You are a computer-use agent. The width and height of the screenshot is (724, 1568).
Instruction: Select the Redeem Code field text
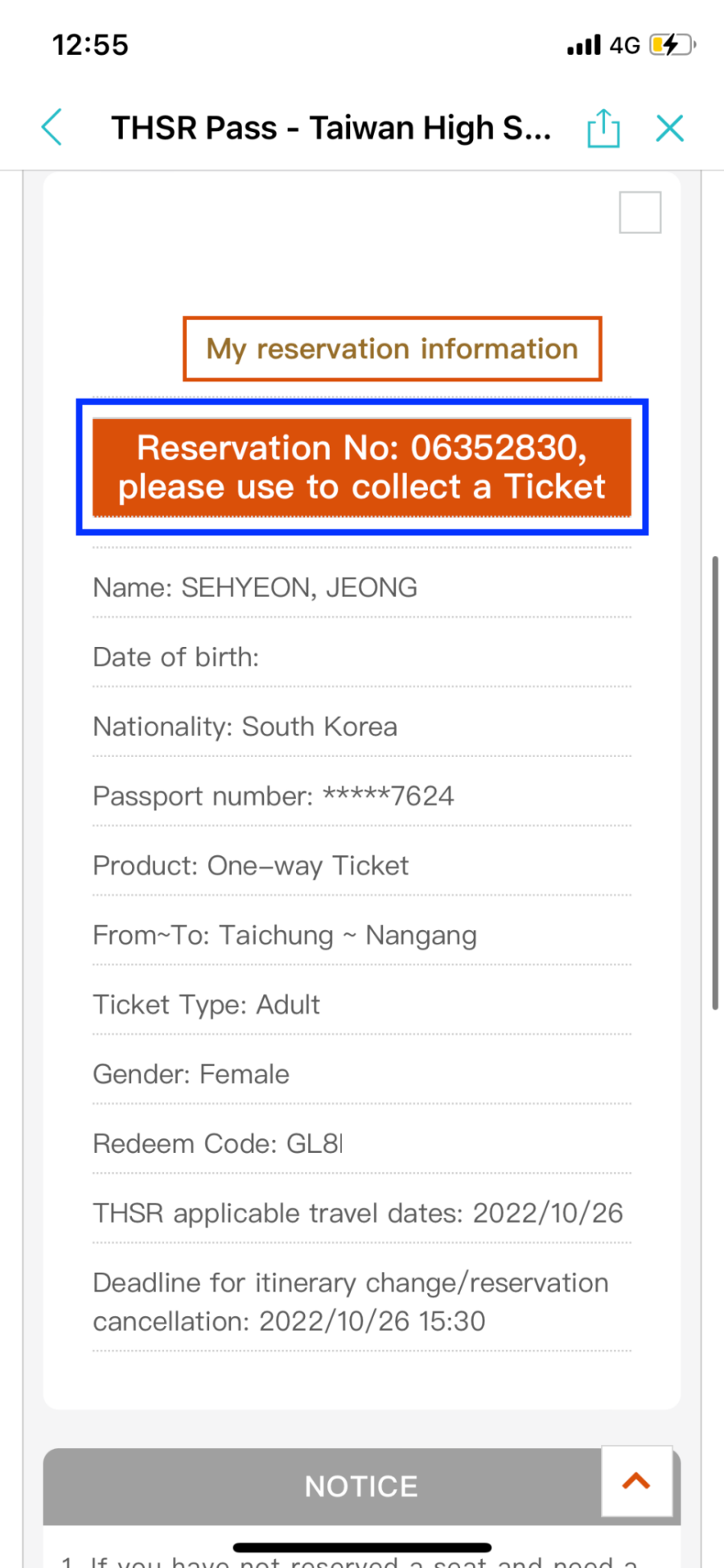click(218, 1143)
